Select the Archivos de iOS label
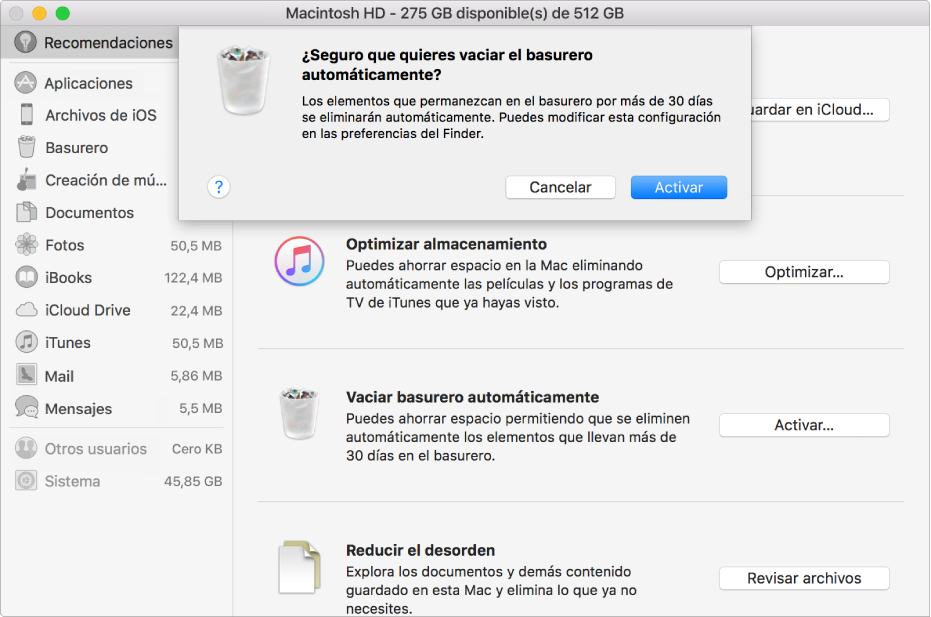 click(101, 115)
